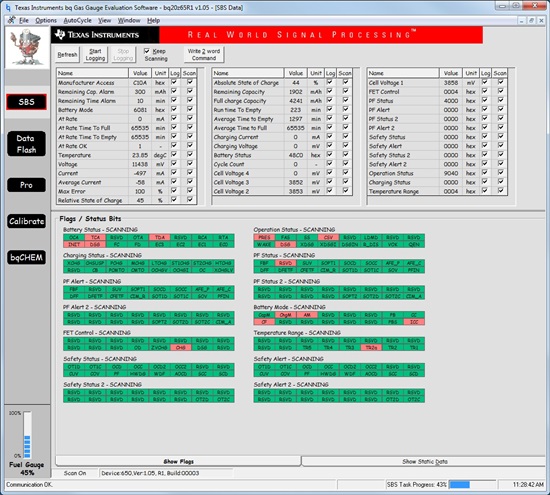Open the AutoCycle menu

(78, 20)
